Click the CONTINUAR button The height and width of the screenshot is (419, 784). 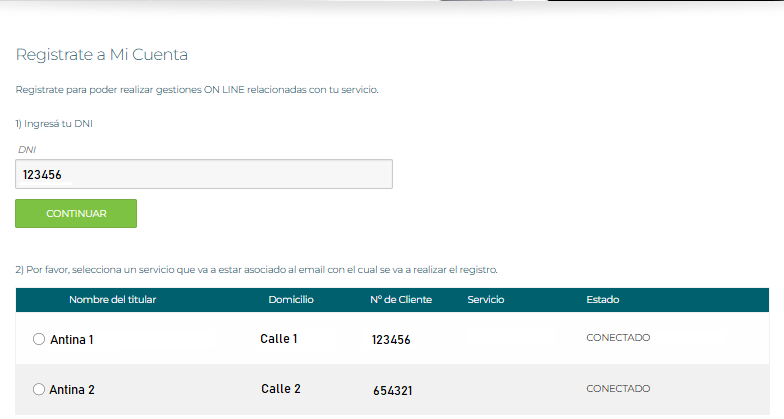[x=76, y=213]
